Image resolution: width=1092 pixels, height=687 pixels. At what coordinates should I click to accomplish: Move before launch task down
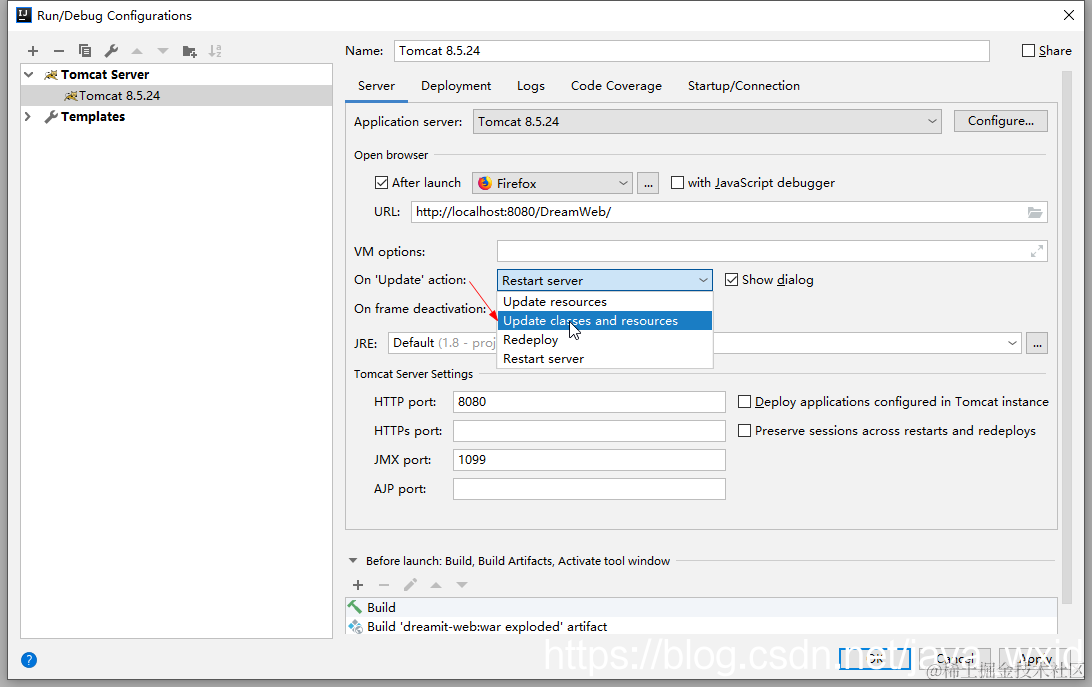pos(462,585)
